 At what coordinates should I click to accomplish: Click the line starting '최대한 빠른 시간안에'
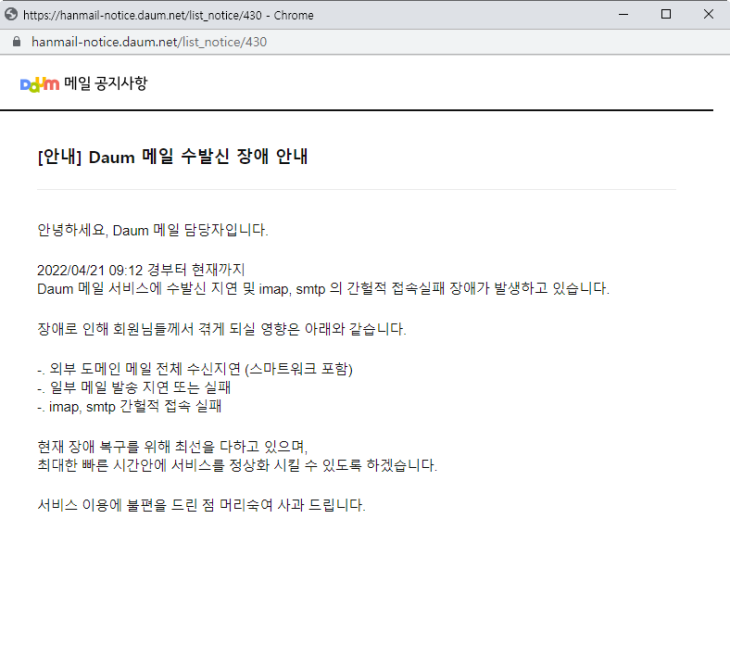[x=236, y=466]
